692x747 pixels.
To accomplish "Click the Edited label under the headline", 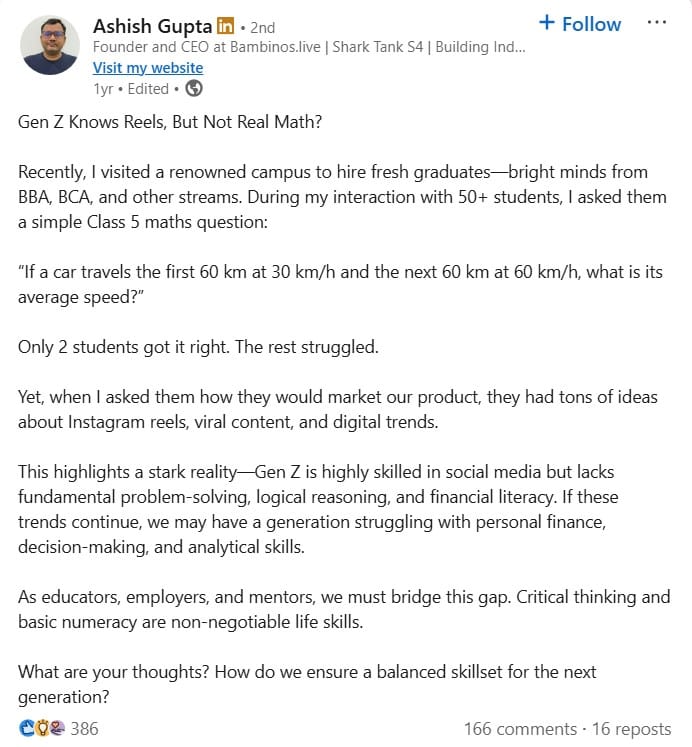I will click(x=149, y=88).
